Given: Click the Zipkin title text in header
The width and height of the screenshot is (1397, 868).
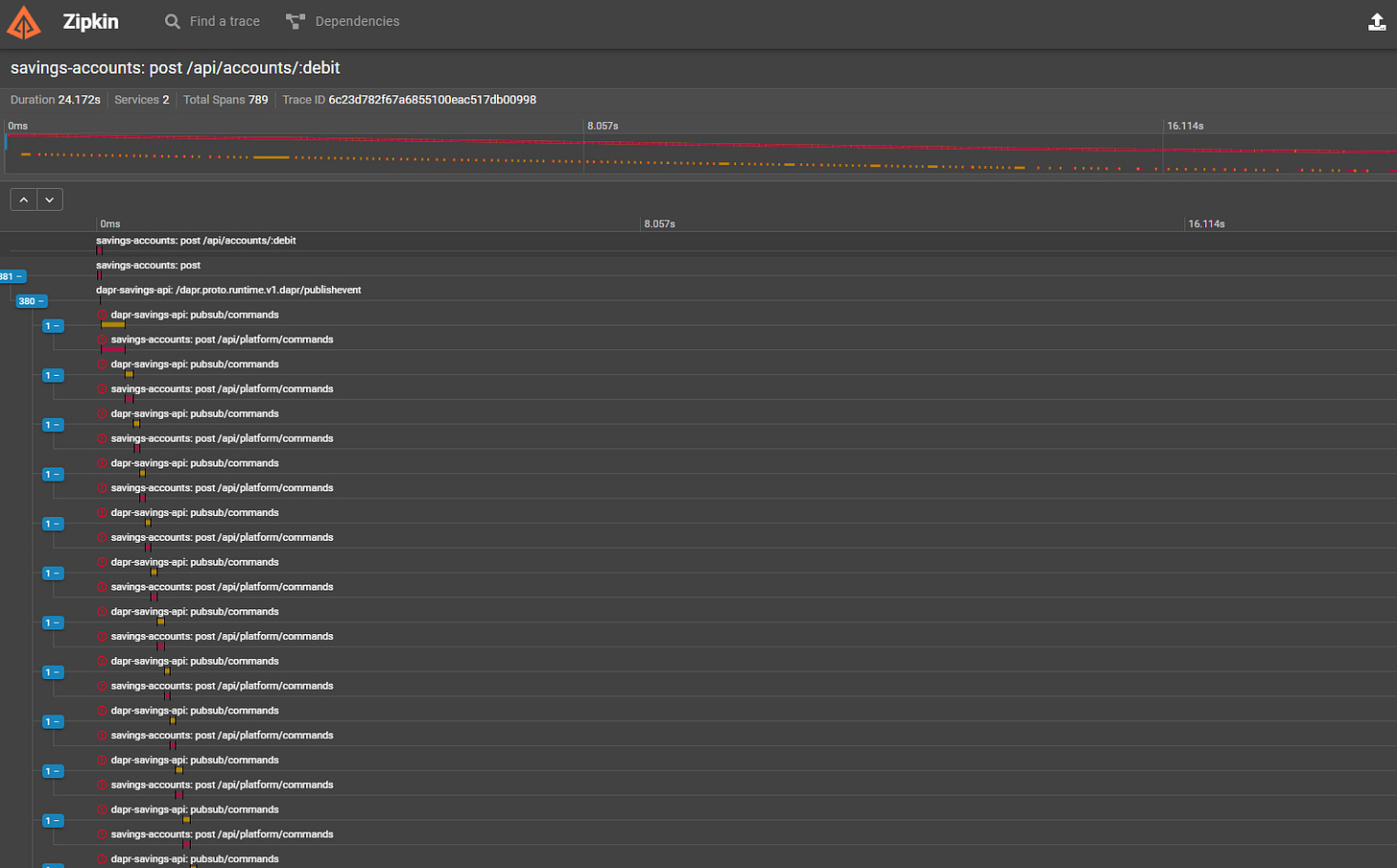Looking at the screenshot, I should tap(90, 21).
